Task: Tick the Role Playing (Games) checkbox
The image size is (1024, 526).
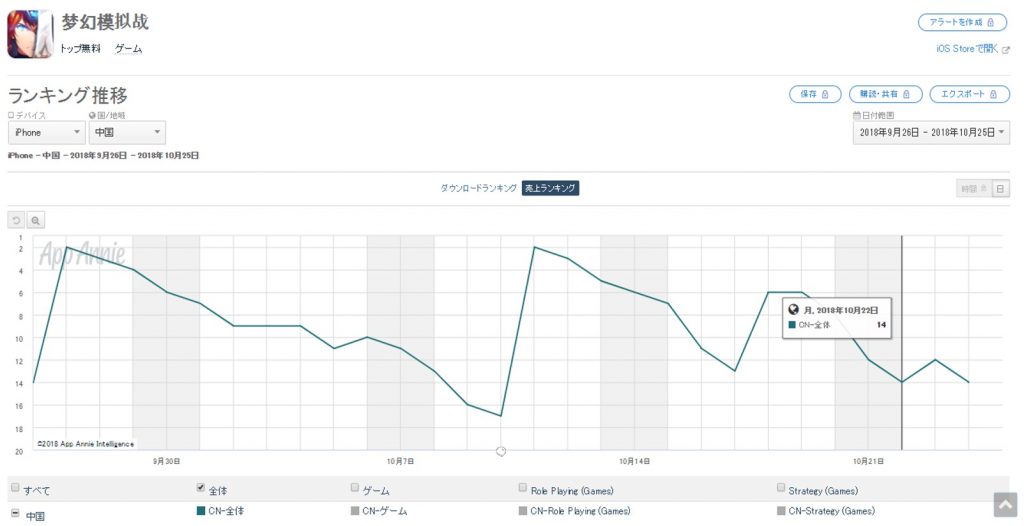Action: [523, 488]
